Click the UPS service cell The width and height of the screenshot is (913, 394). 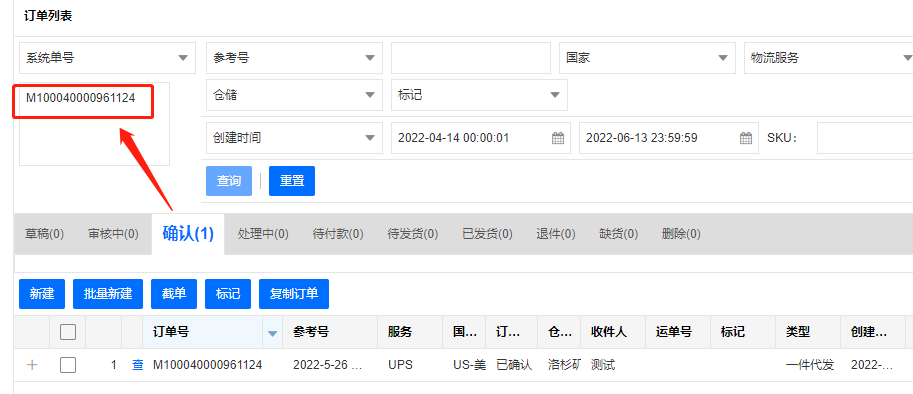coord(400,365)
